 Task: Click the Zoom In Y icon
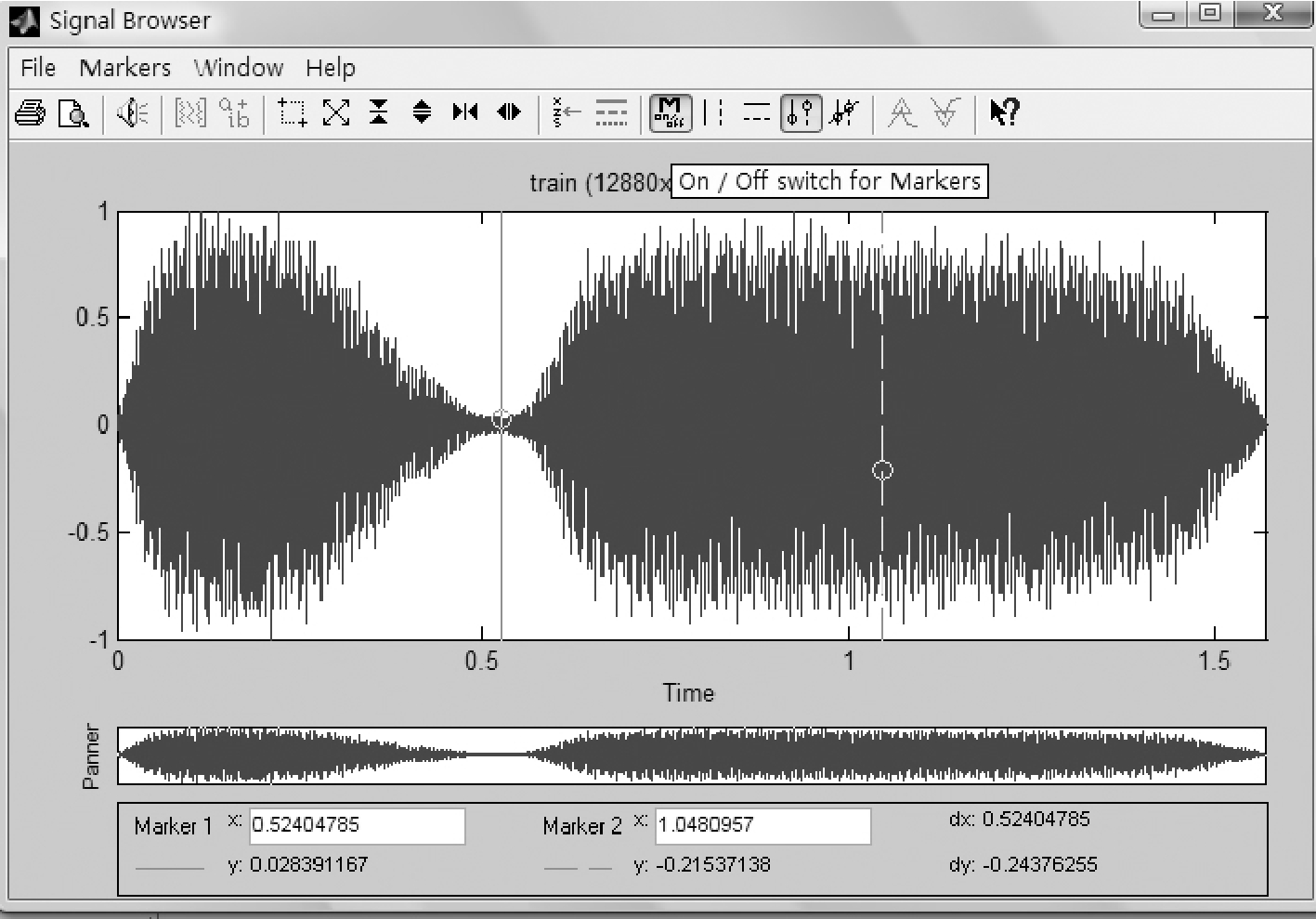tap(379, 113)
